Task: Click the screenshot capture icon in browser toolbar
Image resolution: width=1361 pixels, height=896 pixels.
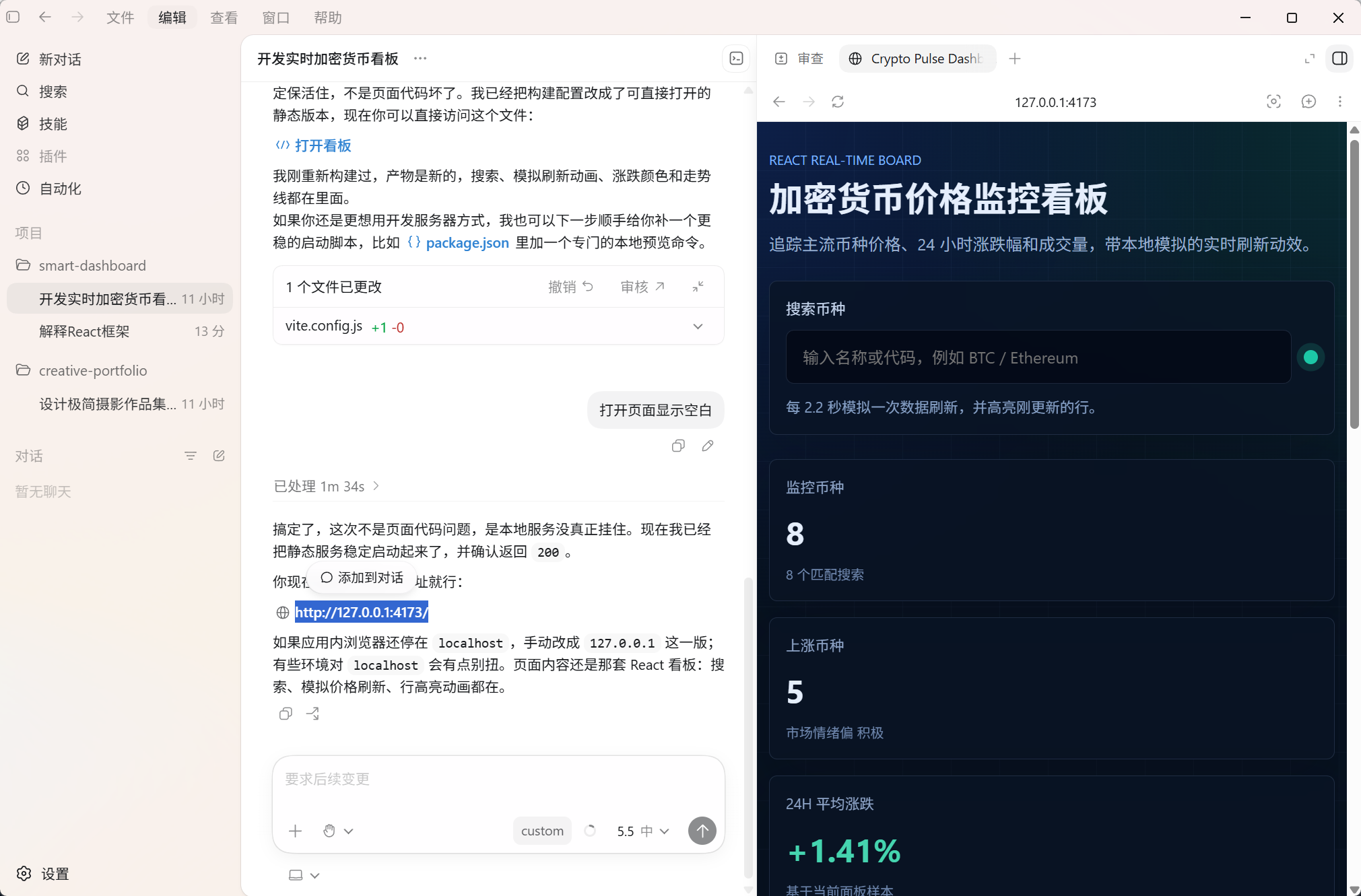Action: [1273, 102]
